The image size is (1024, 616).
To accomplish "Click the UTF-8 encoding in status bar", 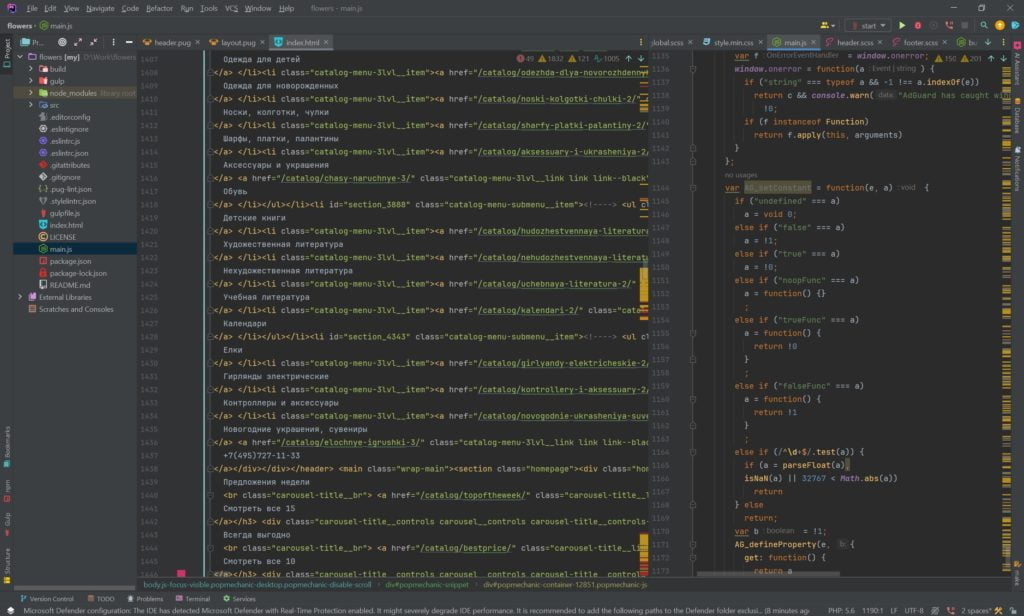I will [914, 609].
